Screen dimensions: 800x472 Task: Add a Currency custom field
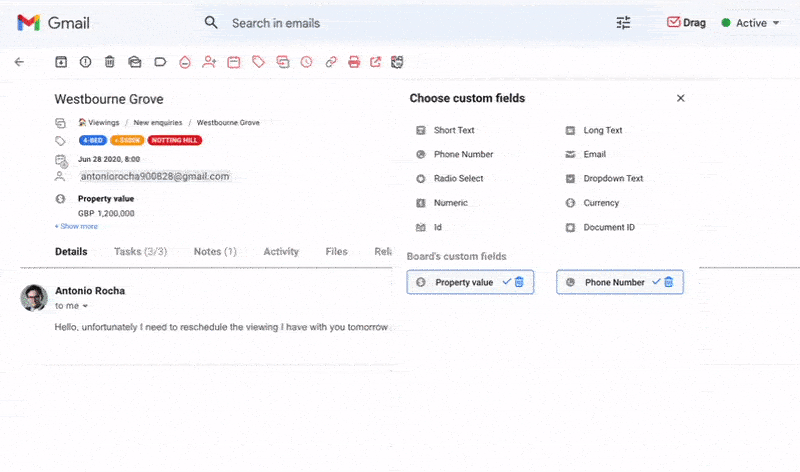(x=601, y=203)
